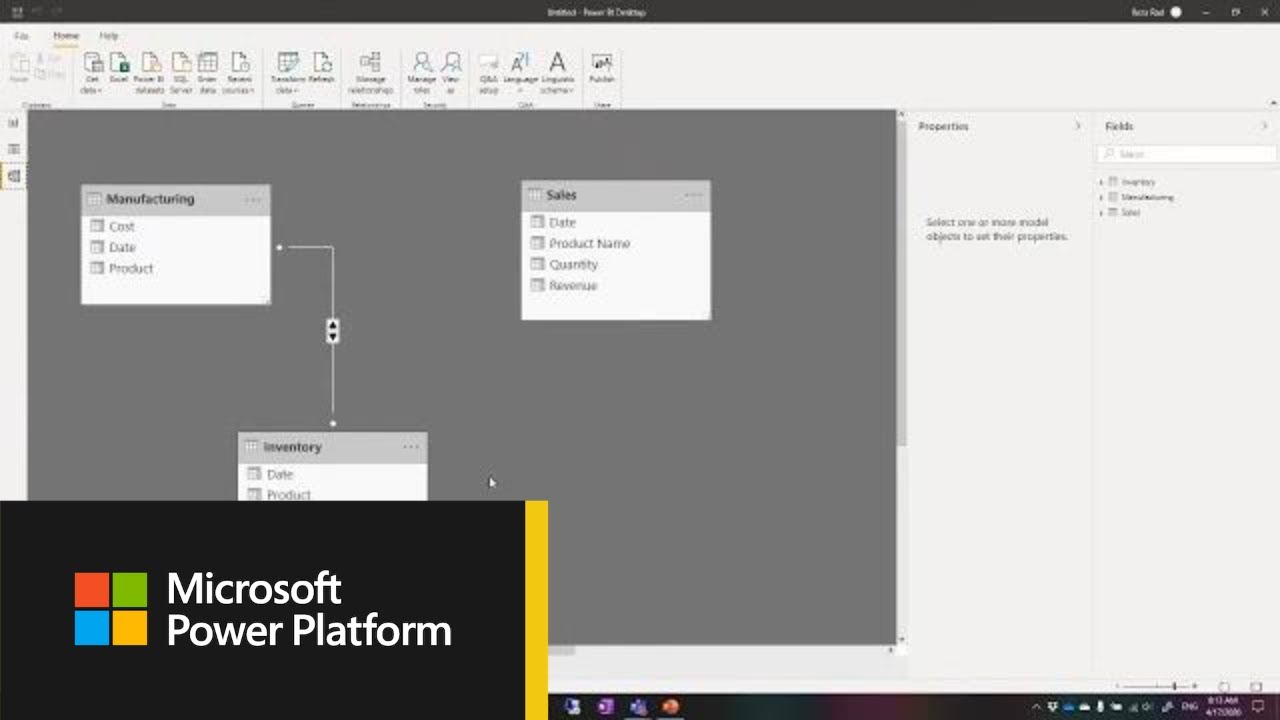This screenshot has height=720, width=1280.
Task: Select Inventory table header
Action: pyautogui.click(x=333, y=447)
